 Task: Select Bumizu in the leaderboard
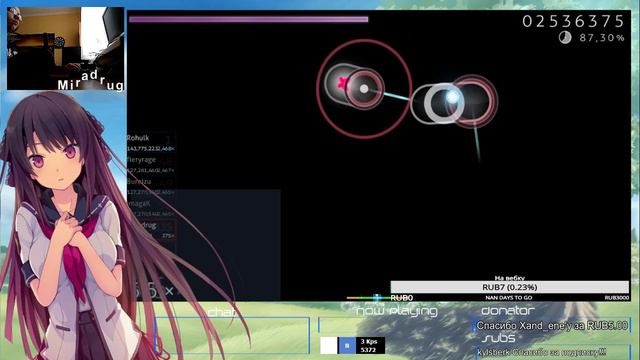(x=151, y=186)
